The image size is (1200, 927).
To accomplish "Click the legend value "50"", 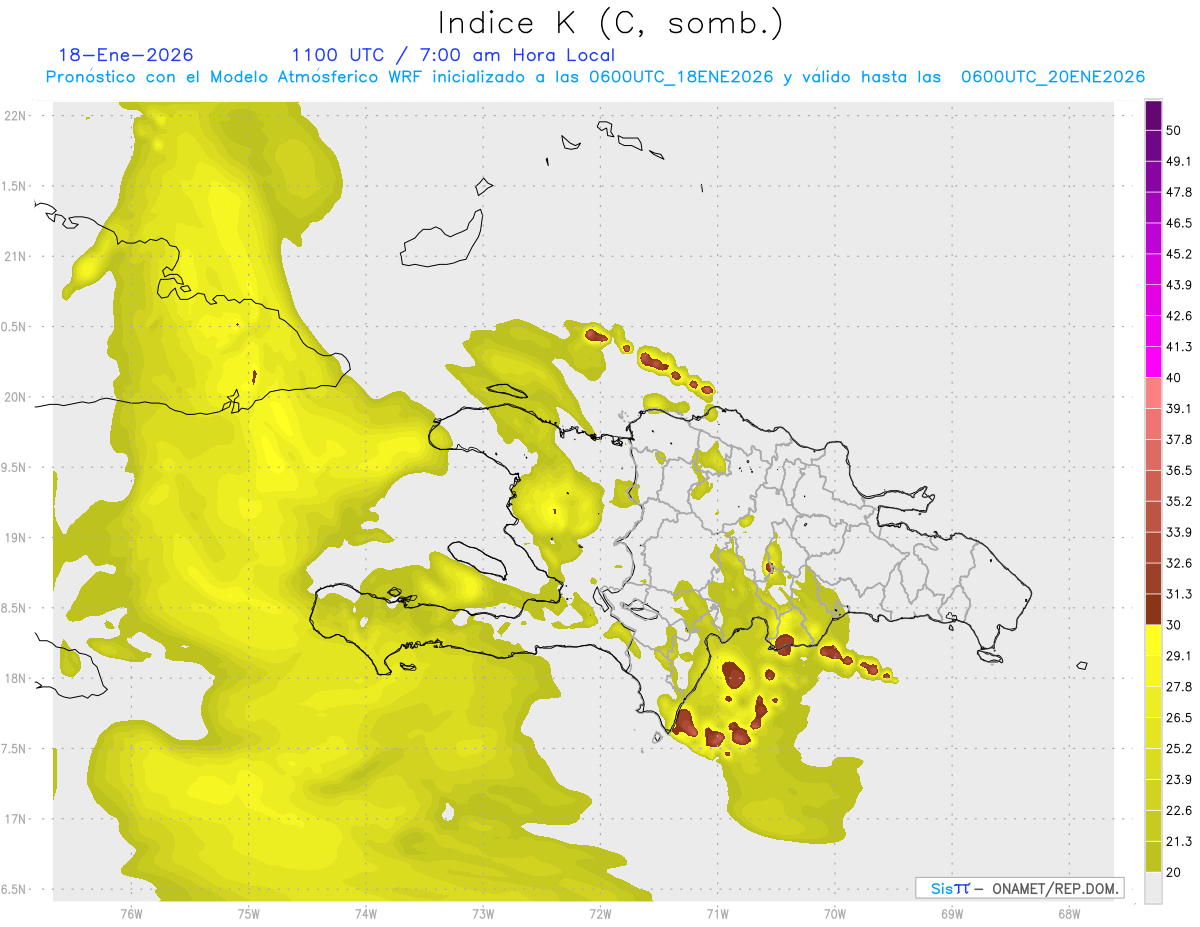I will [x=1174, y=131].
